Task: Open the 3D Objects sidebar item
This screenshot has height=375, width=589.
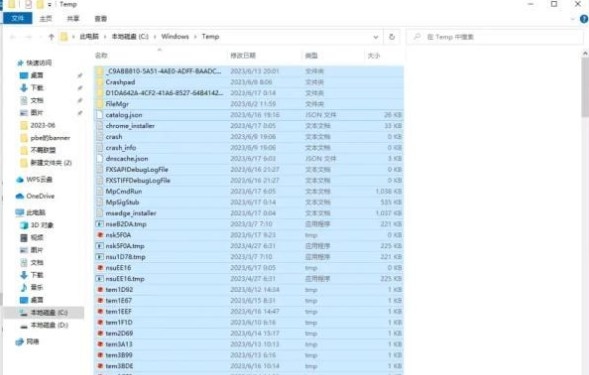Action: 42,225
